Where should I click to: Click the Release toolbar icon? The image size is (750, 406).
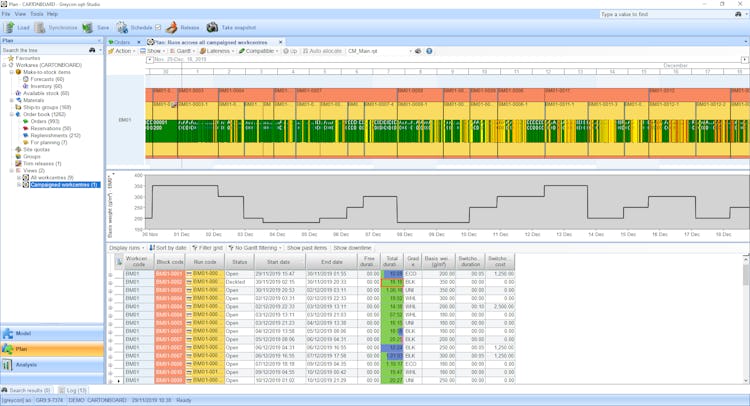click(x=171, y=28)
